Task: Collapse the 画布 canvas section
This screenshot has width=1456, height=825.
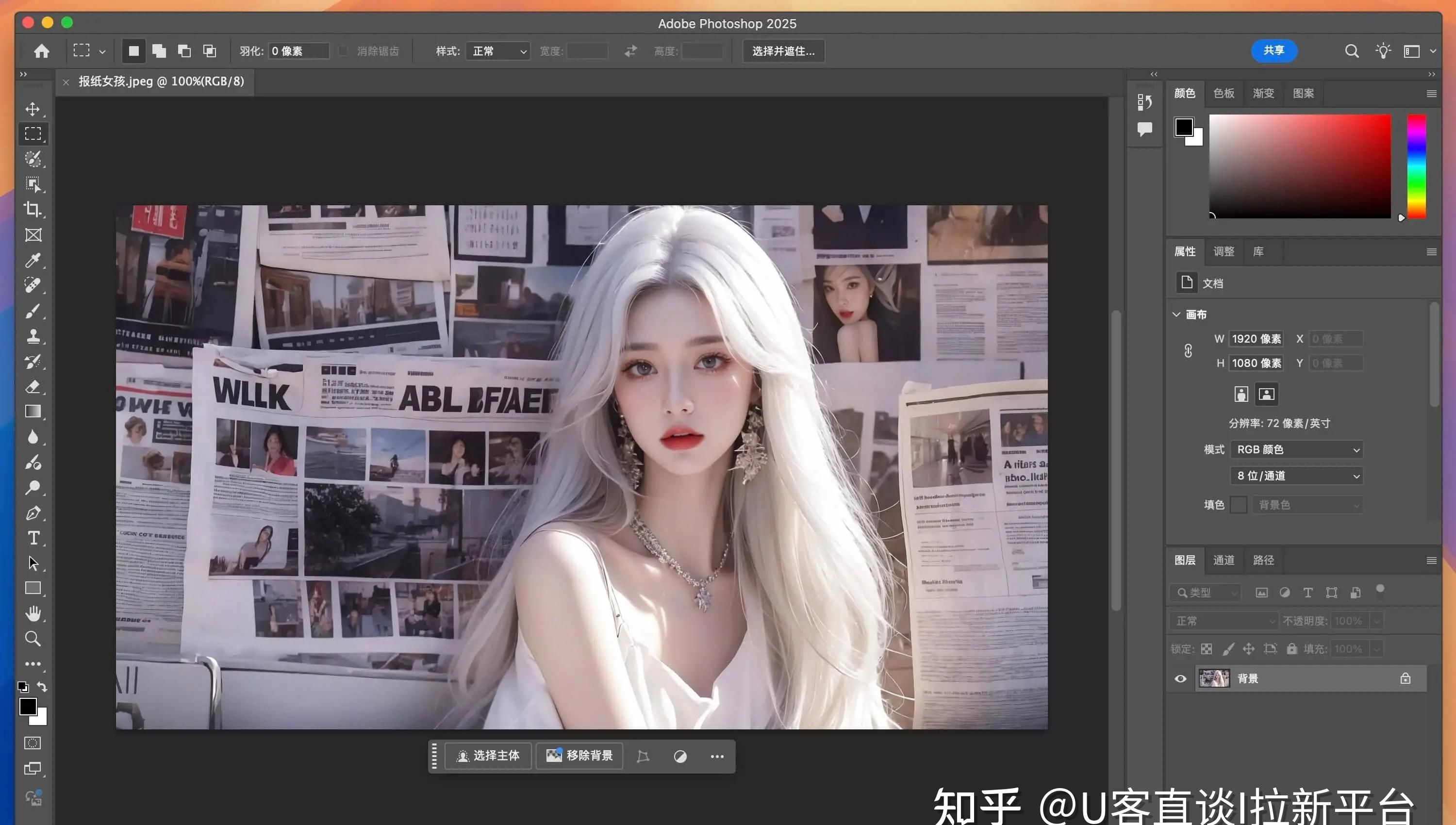Action: pyautogui.click(x=1176, y=314)
